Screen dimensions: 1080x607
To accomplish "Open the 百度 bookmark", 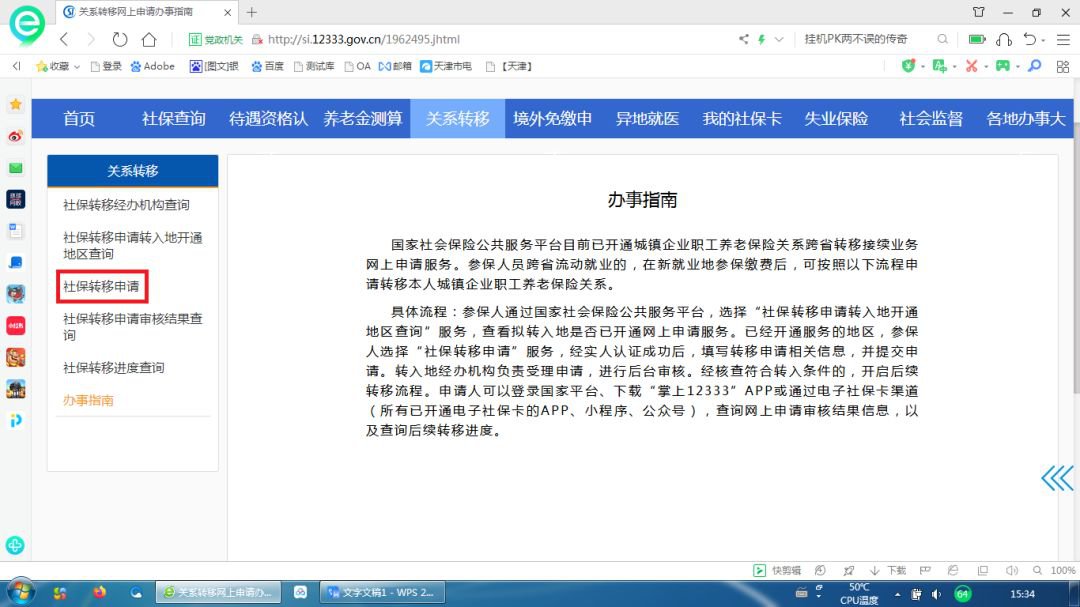I will [x=267, y=66].
